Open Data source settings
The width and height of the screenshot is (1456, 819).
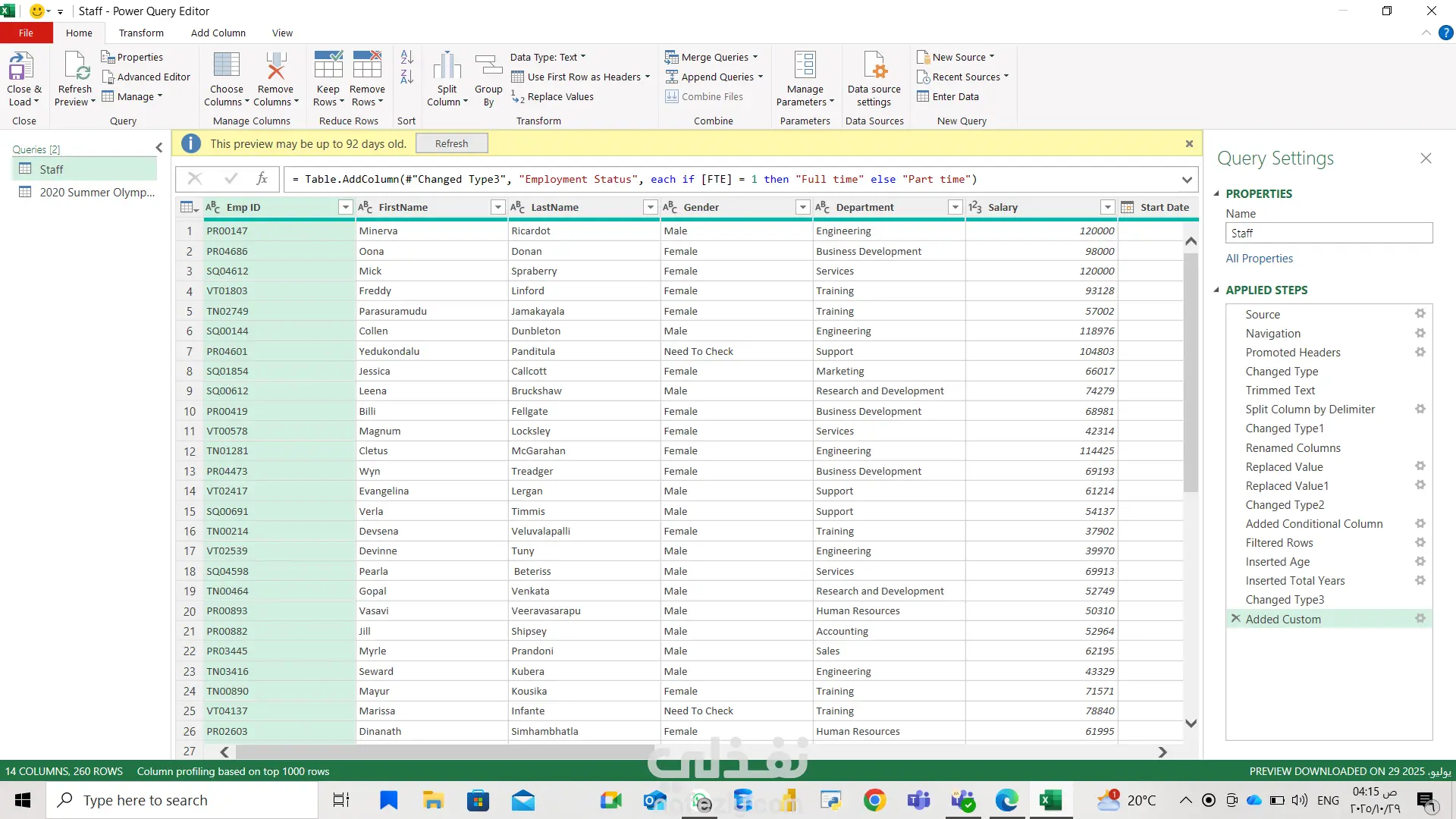tap(874, 67)
